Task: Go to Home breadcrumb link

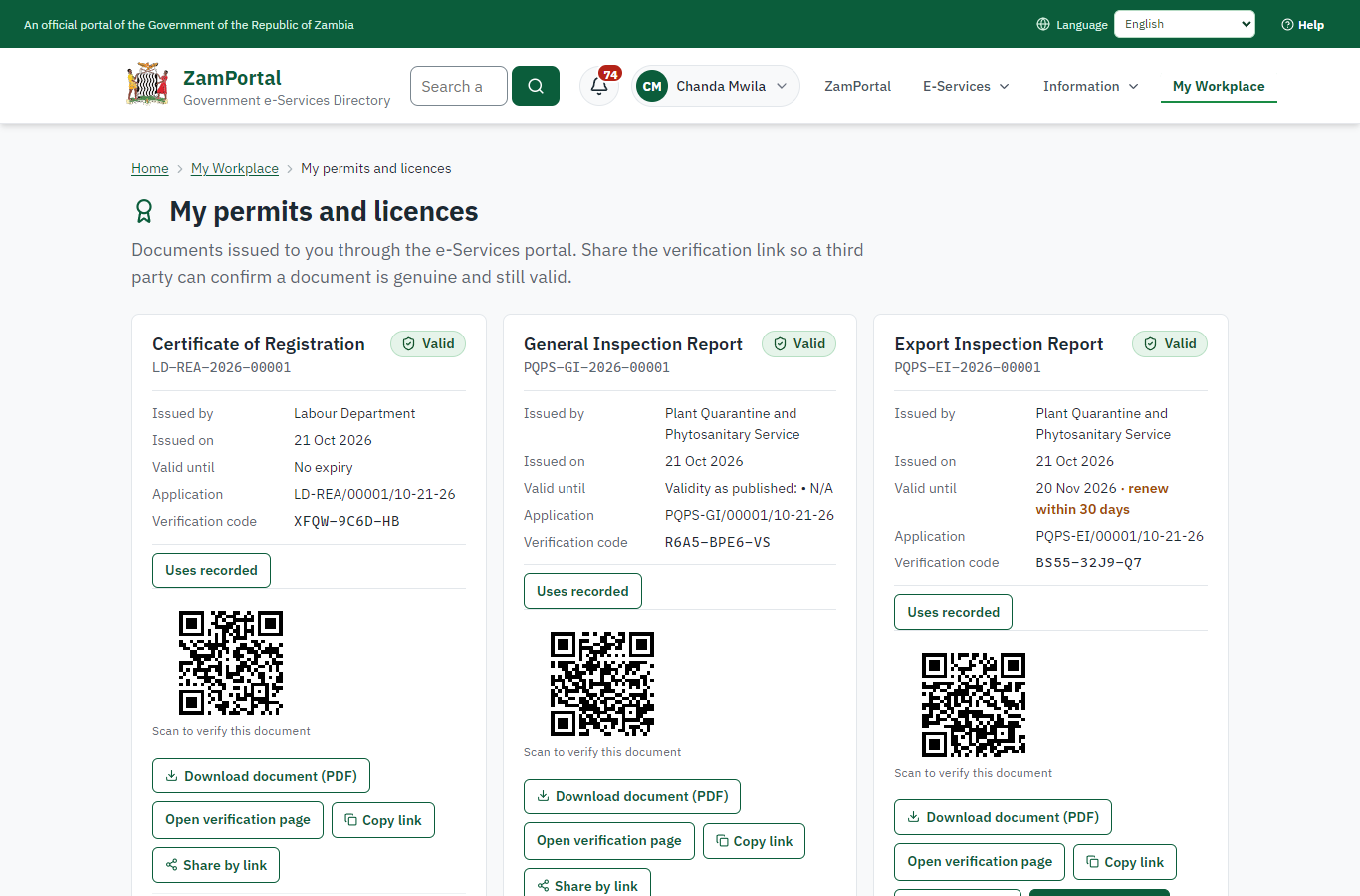Action: [x=150, y=168]
